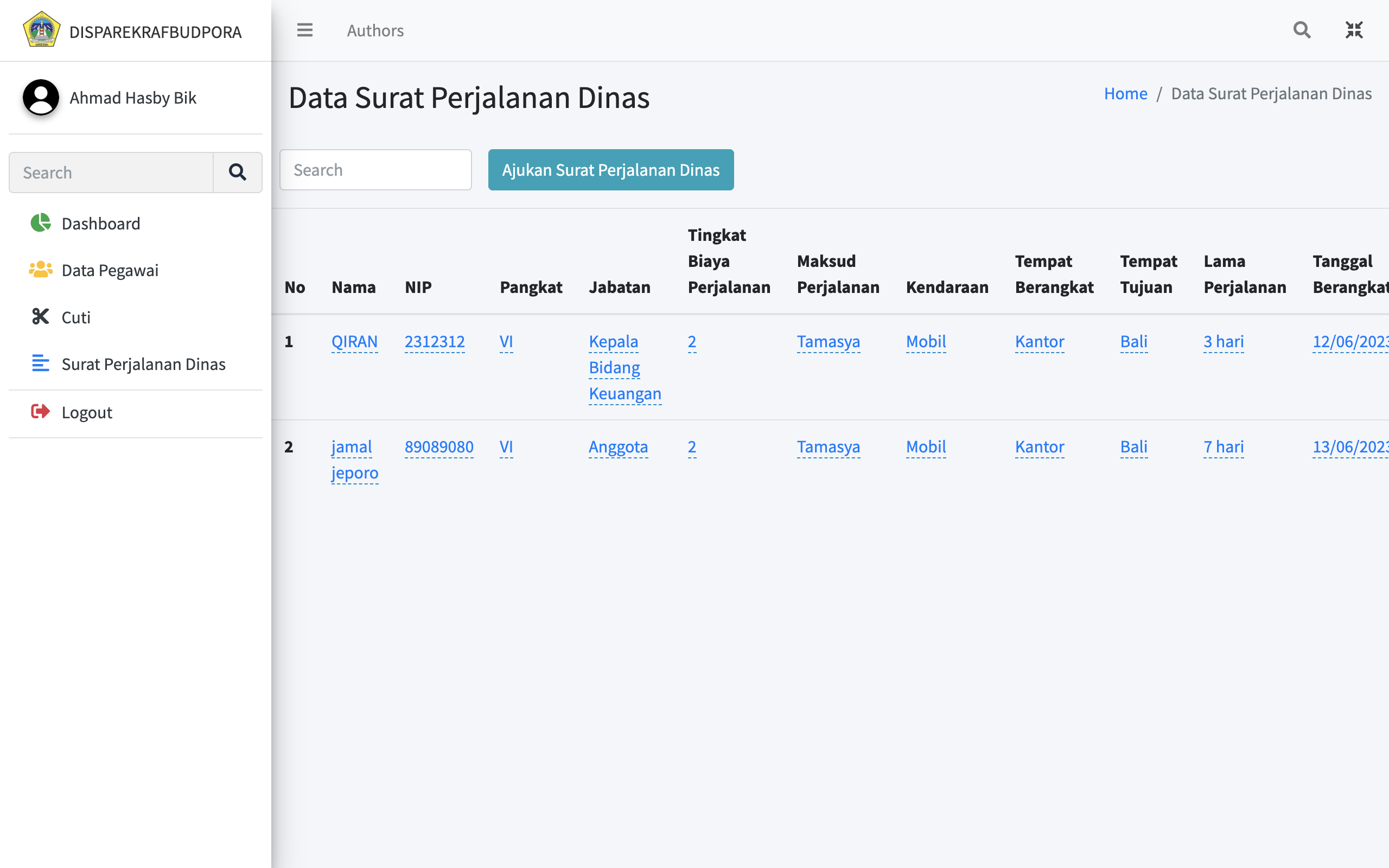The width and height of the screenshot is (1389, 868).
Task: Click Bali in jamal jeporo's row
Action: [x=1133, y=446]
